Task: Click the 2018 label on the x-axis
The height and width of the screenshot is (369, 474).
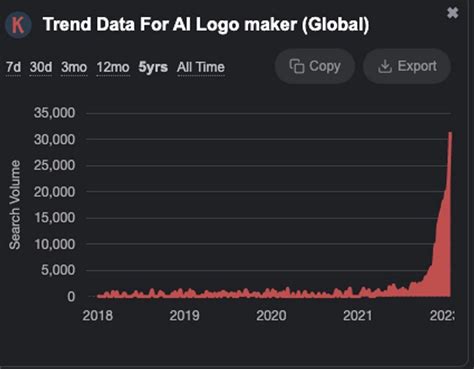Action: (98, 315)
